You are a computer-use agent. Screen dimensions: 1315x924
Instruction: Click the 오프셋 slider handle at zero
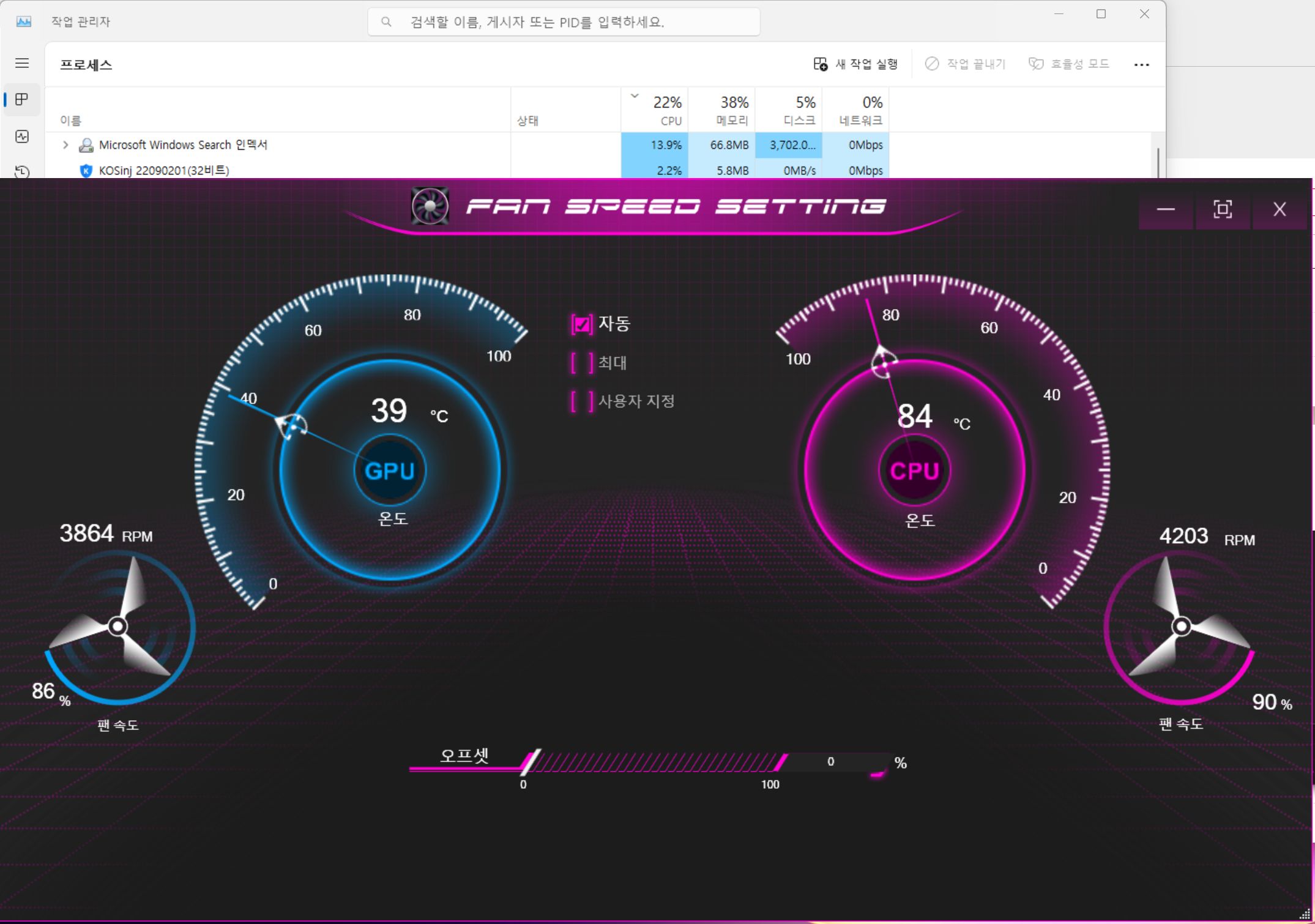(530, 762)
